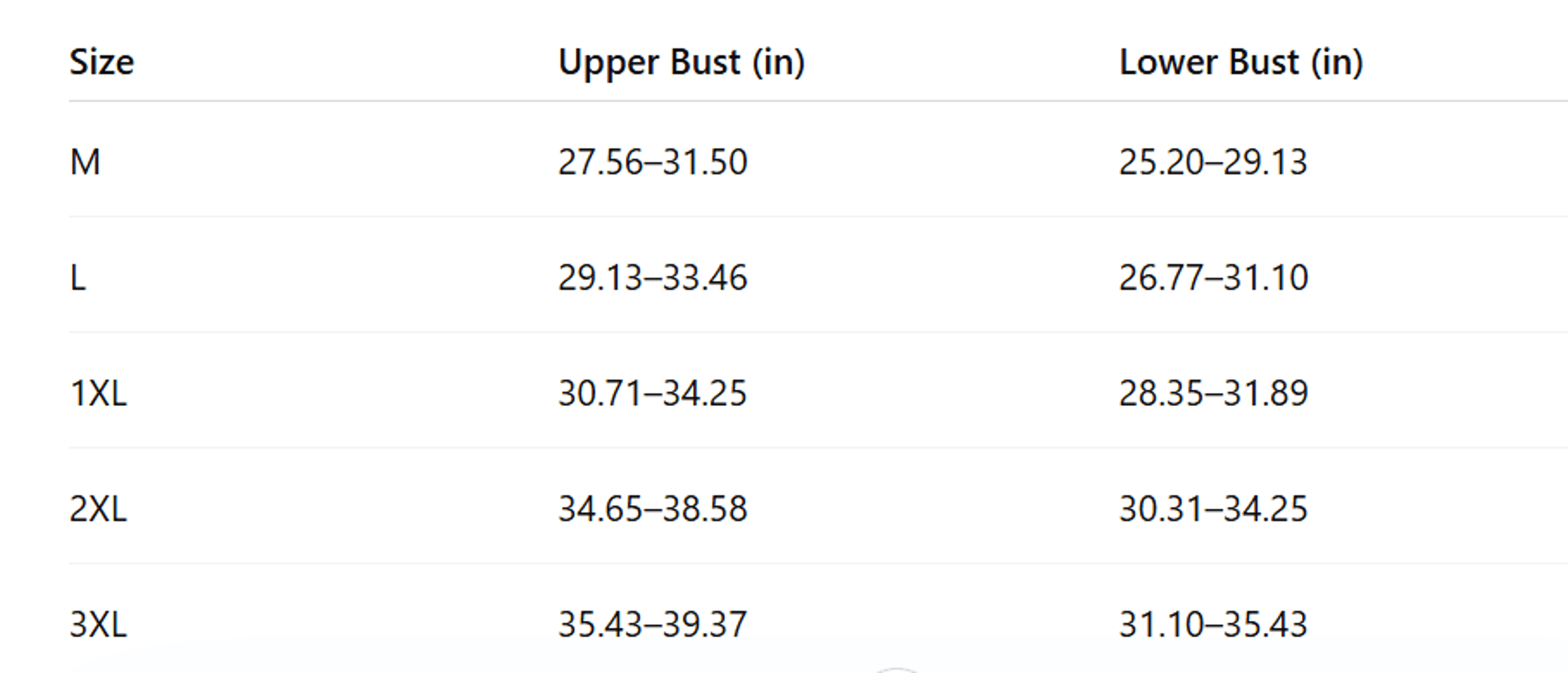Click lower bust value 31.10–35.43
The image size is (1568, 673).
click(x=1213, y=625)
